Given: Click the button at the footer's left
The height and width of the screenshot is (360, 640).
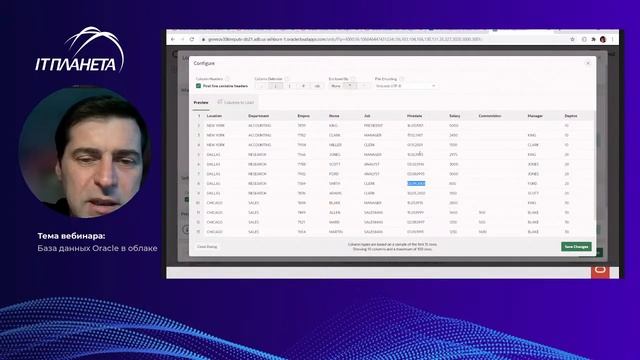Looking at the screenshot, I should 207,247.
